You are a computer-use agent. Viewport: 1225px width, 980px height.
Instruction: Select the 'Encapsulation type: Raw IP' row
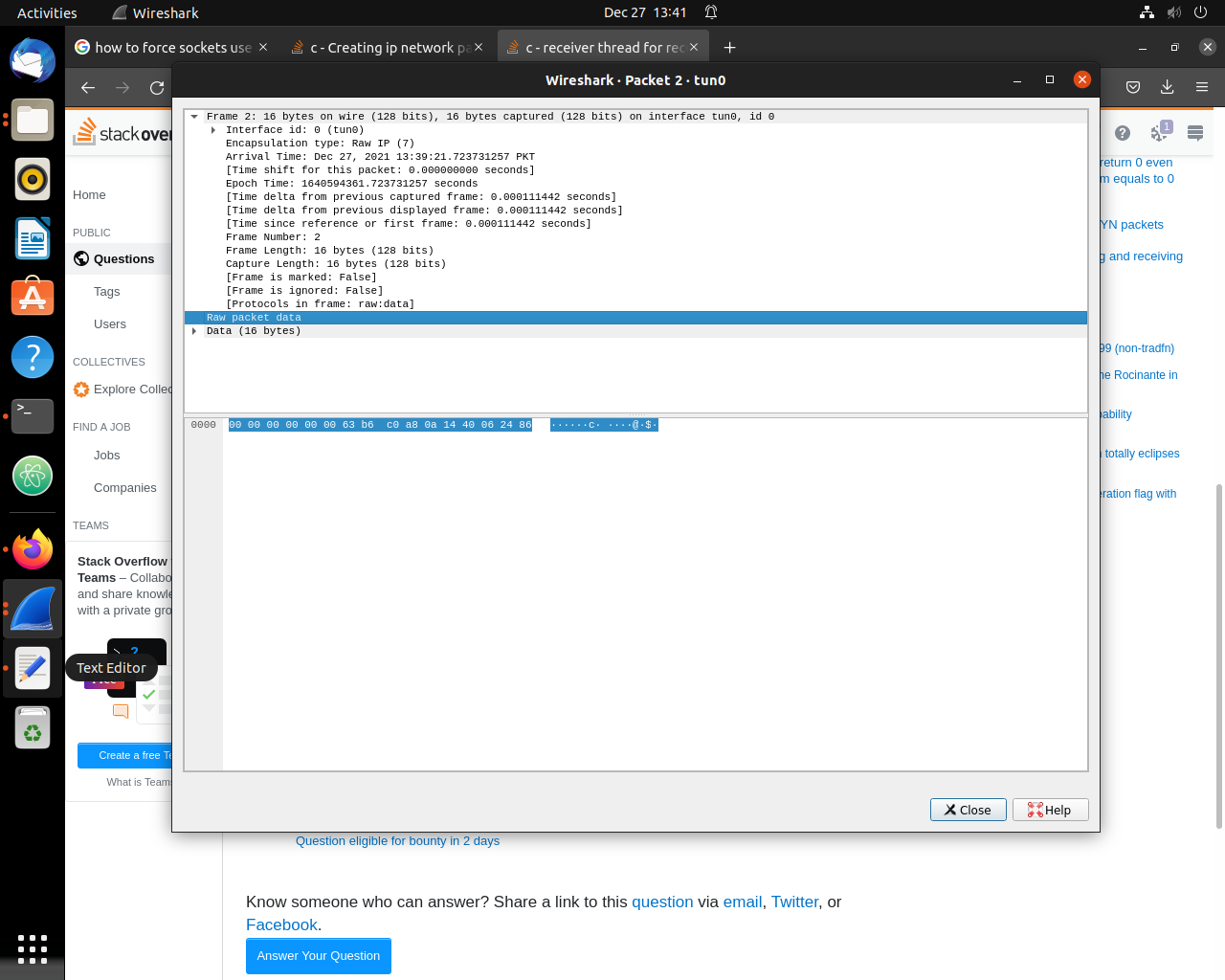(x=635, y=144)
